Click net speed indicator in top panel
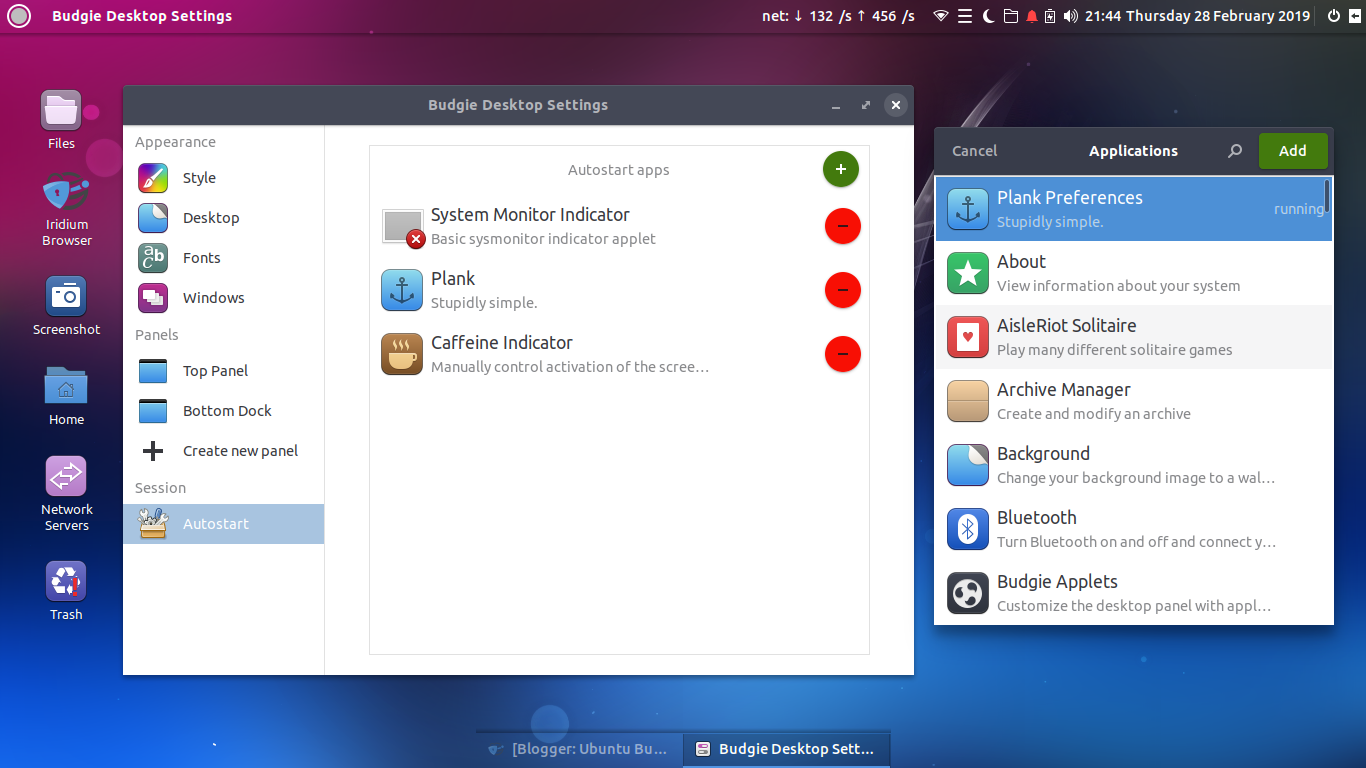The image size is (1366, 768). [838, 16]
